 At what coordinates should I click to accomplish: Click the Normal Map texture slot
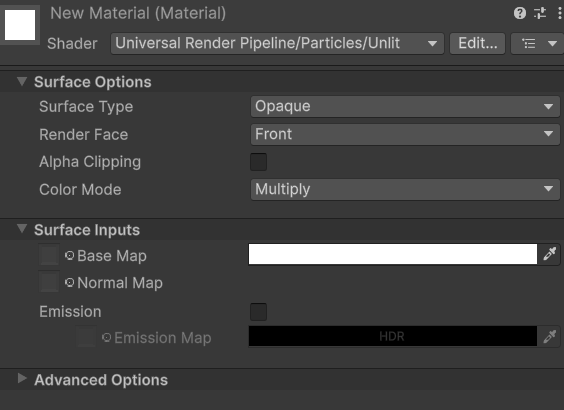49,282
